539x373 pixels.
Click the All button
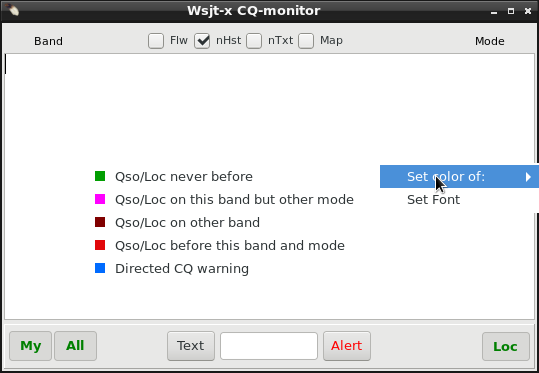click(x=75, y=346)
